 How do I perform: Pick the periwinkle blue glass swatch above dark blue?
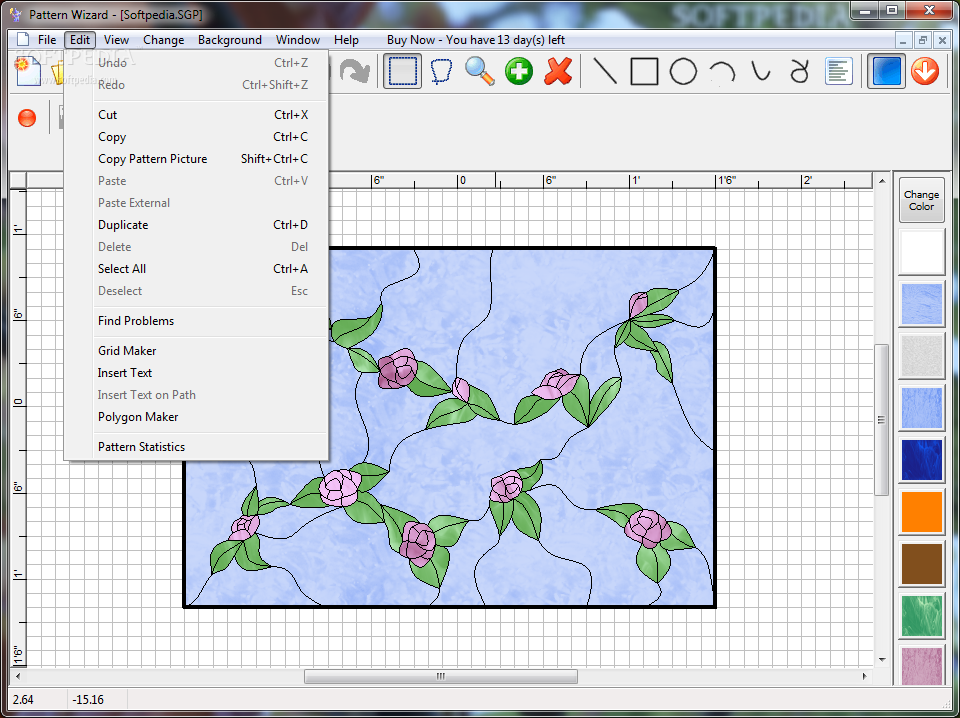[921, 408]
